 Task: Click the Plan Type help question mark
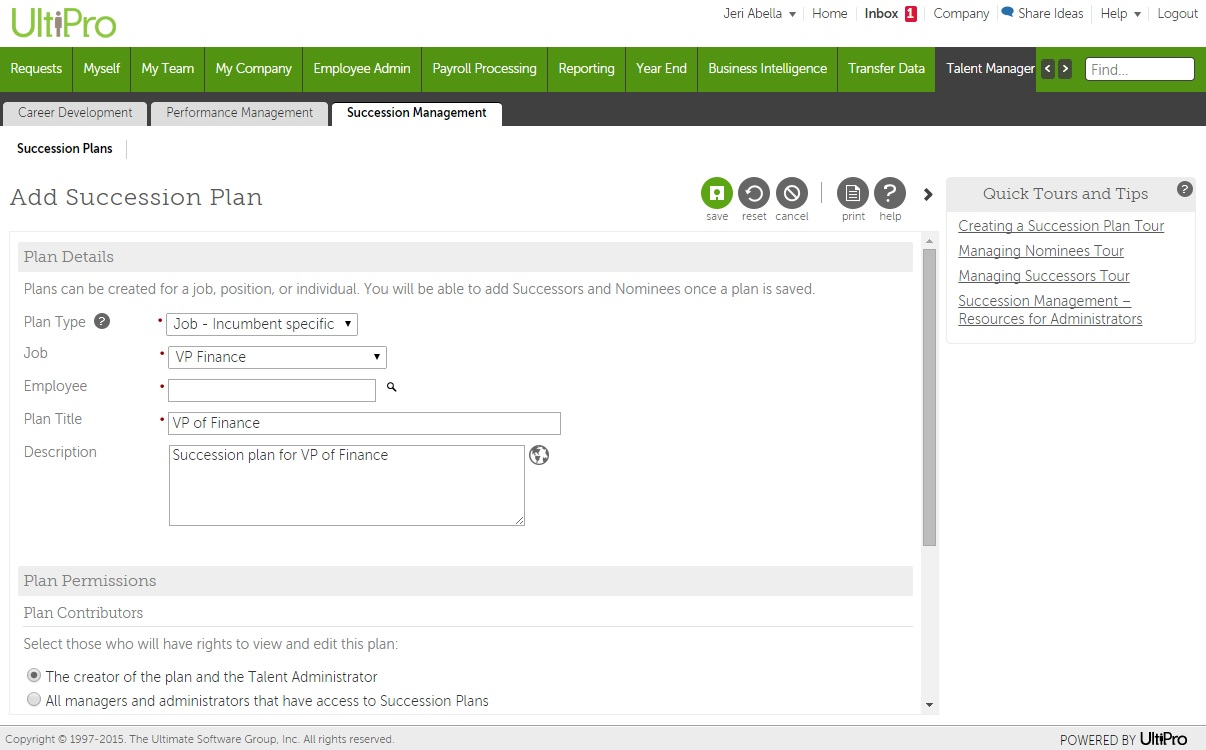pyautogui.click(x=102, y=322)
